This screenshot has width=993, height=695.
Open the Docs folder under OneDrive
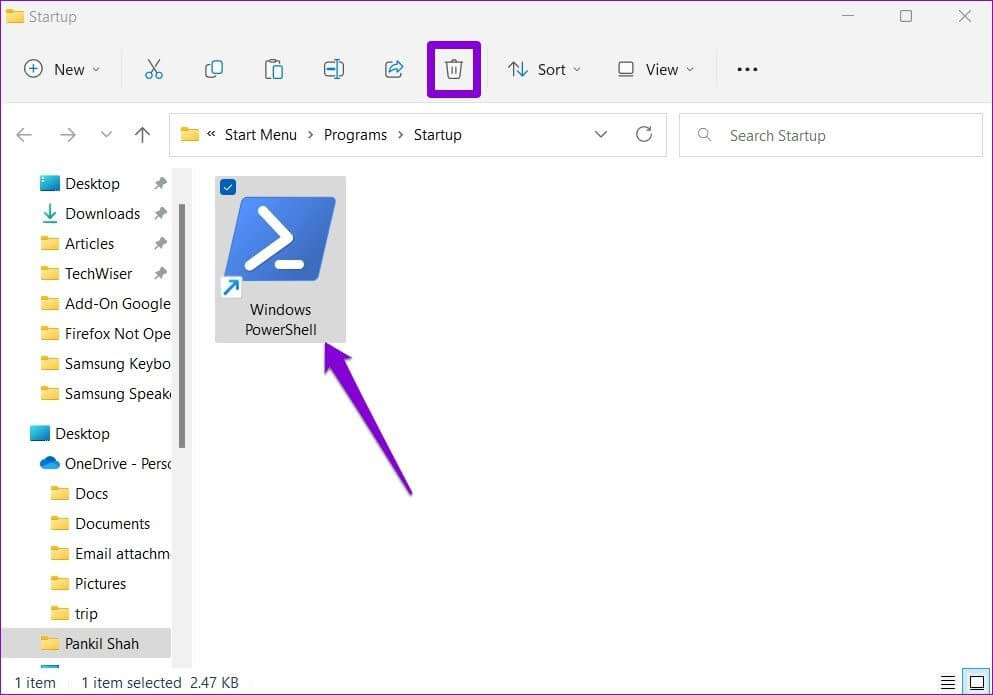click(x=91, y=494)
